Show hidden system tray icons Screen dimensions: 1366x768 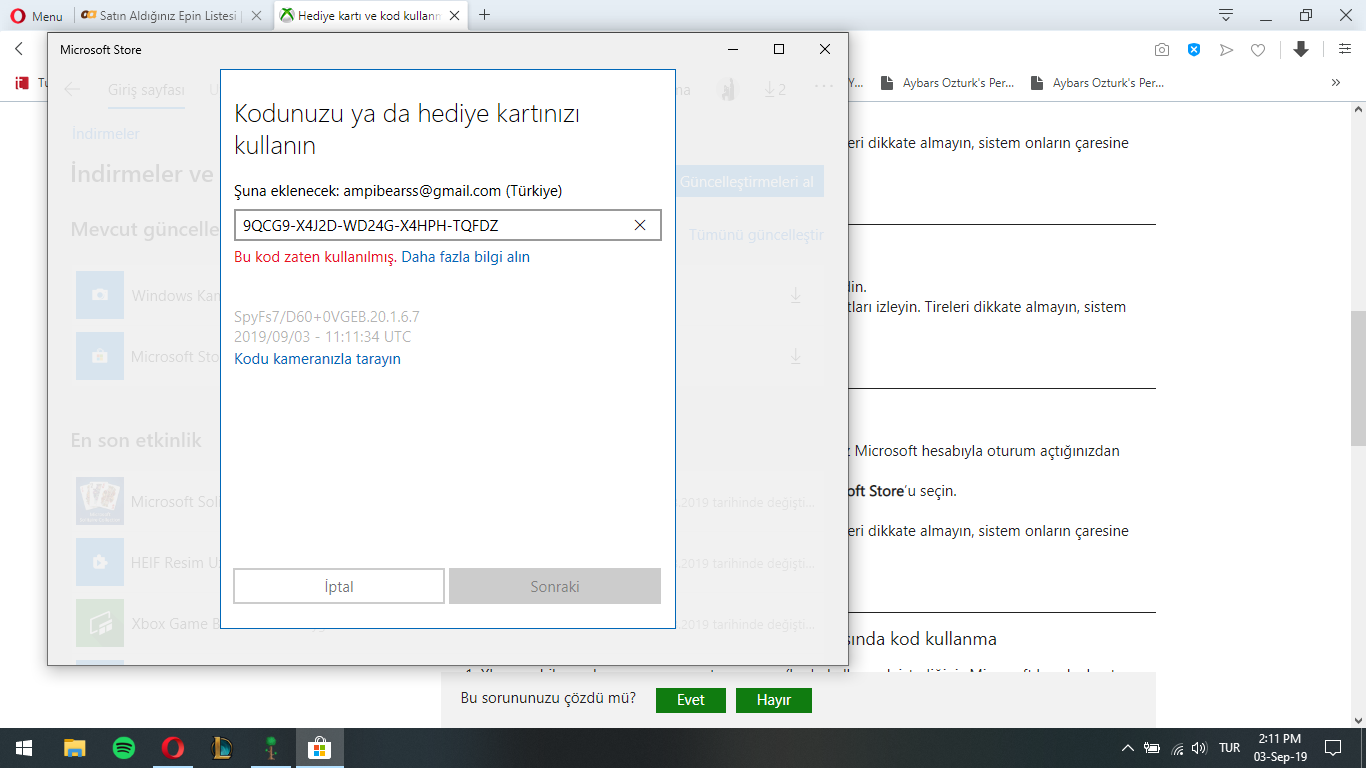tap(1128, 748)
